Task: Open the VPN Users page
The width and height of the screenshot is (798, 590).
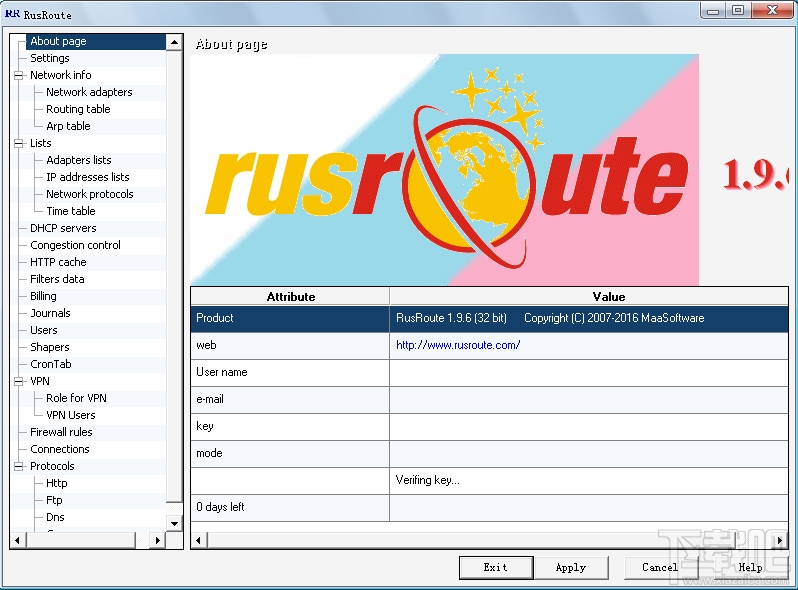Action: pyautogui.click(x=71, y=415)
